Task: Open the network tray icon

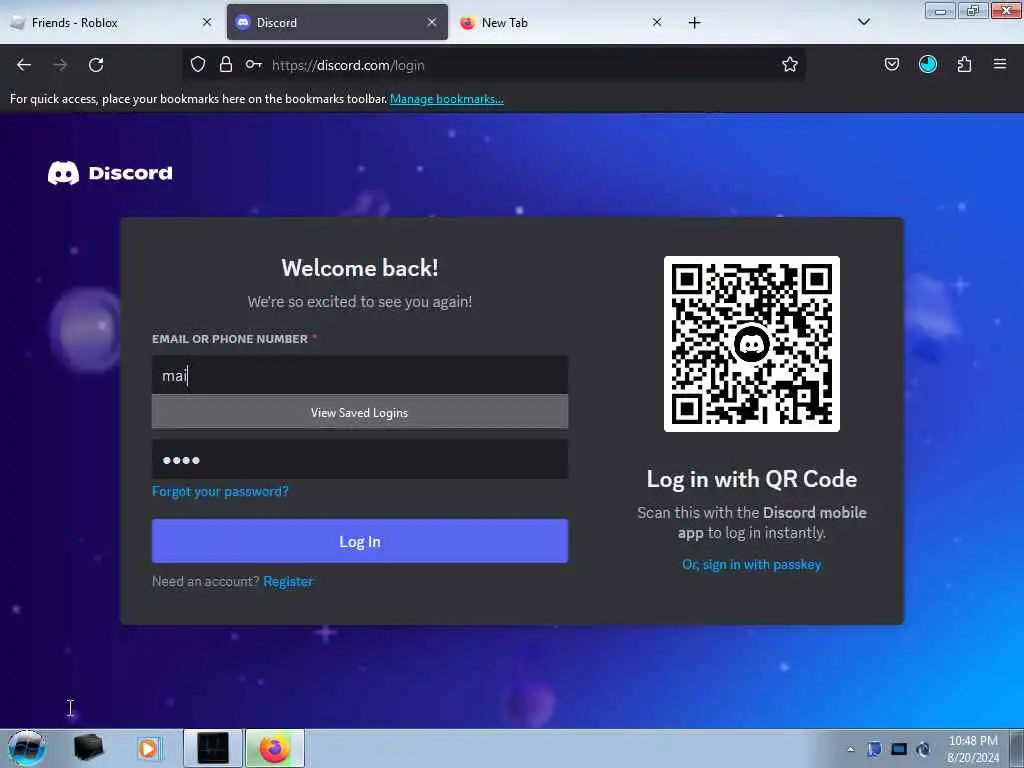Action: (x=899, y=749)
